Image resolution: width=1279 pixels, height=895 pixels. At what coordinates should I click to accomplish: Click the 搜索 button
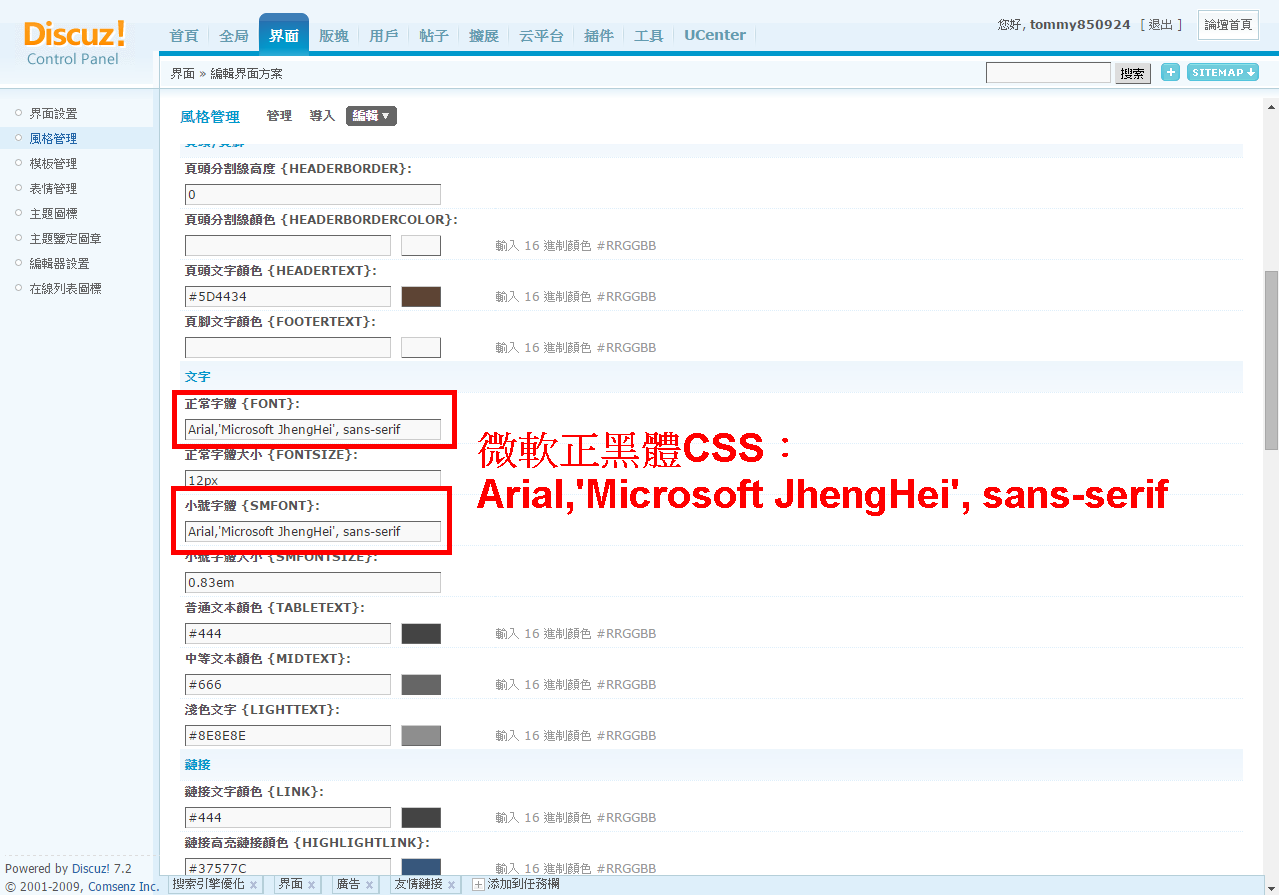click(x=1133, y=73)
